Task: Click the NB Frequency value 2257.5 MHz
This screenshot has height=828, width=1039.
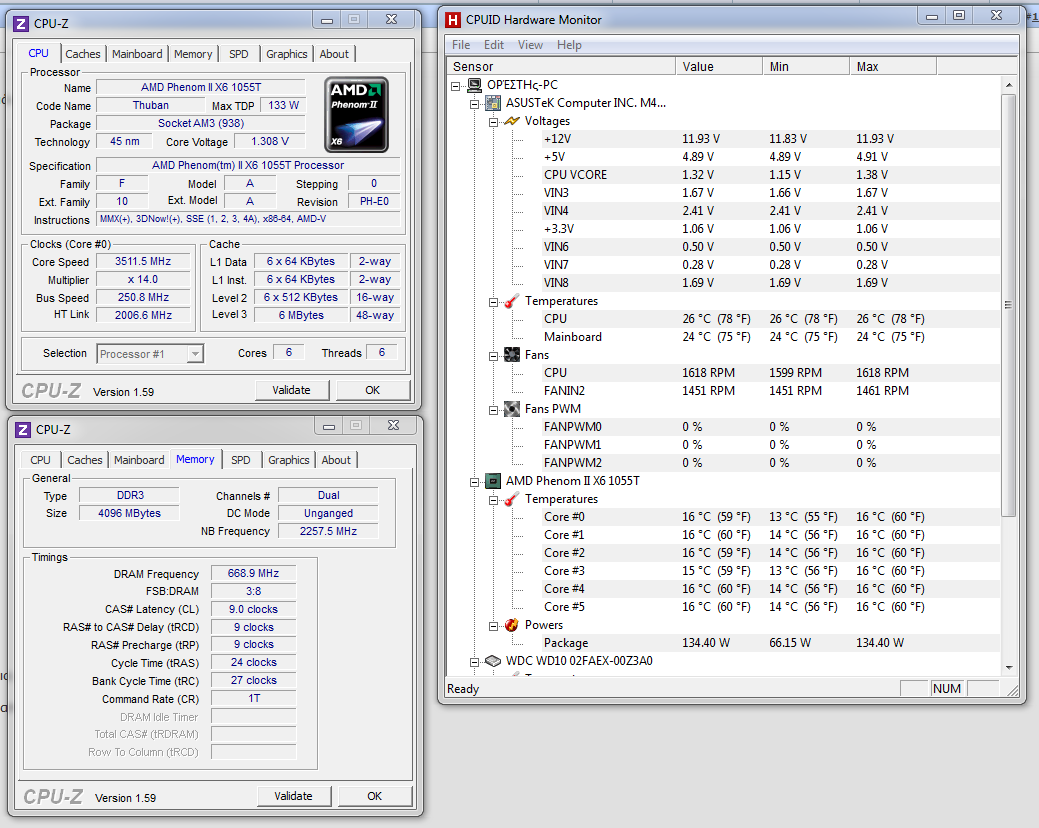Action: [x=328, y=531]
